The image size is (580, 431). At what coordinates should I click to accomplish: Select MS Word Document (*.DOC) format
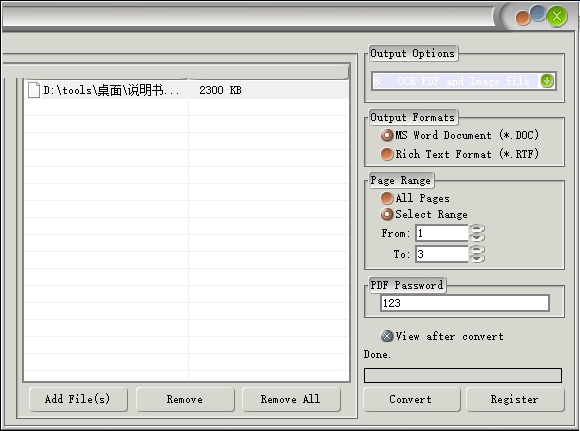(387, 135)
